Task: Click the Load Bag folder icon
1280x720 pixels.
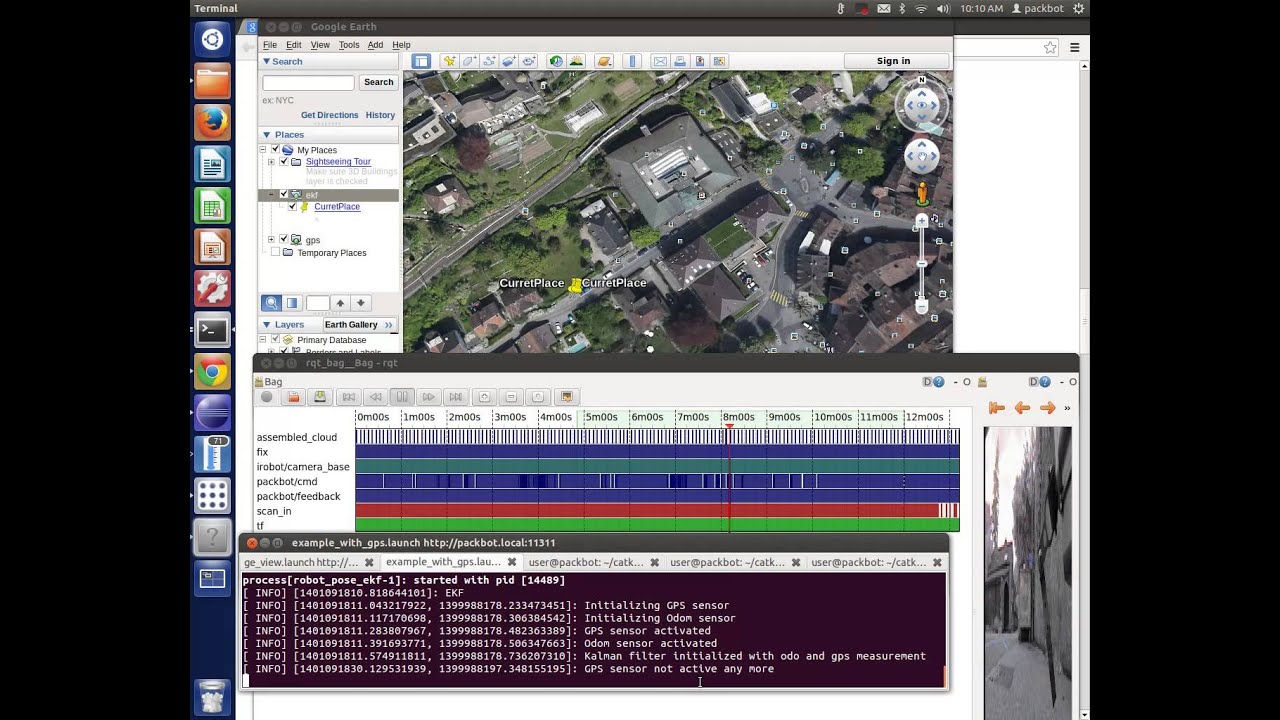Action: click(x=293, y=397)
